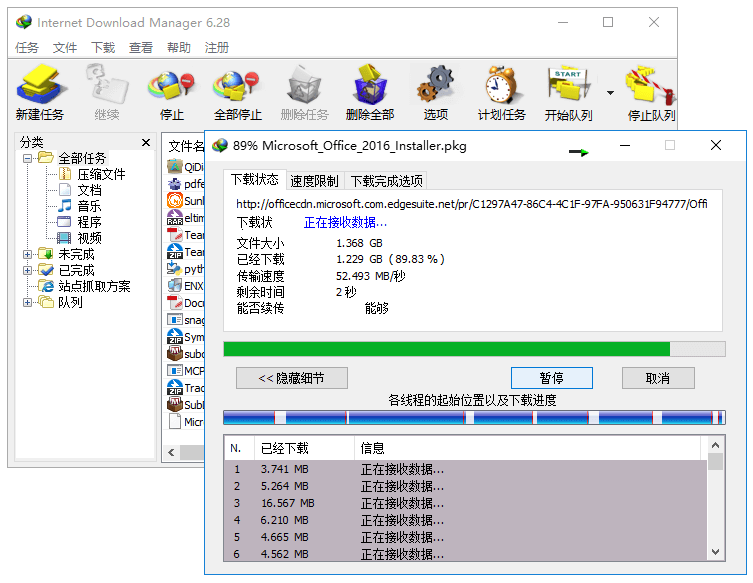The height and width of the screenshot is (583, 753).
Task: Switch to the 速度限制 tab
Action: pyautogui.click(x=314, y=181)
